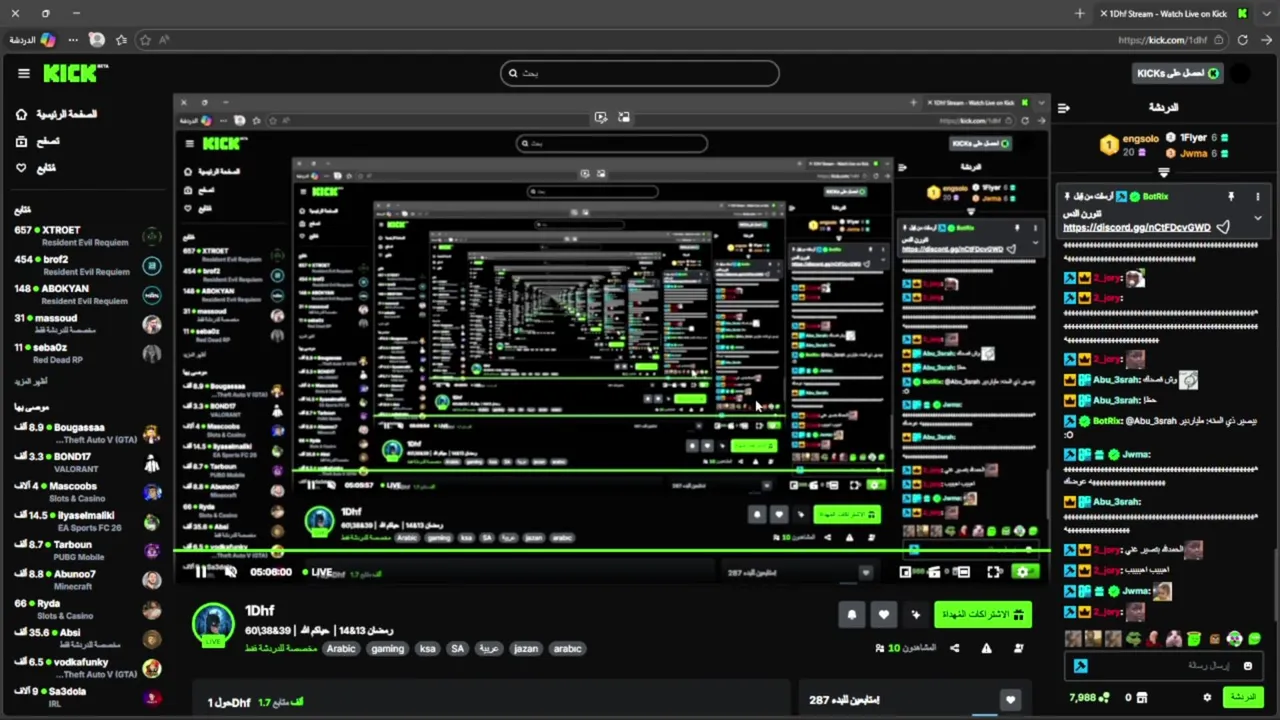Open massoud channel in sidebar
Screen dimensions: 1280x720
click(87, 323)
